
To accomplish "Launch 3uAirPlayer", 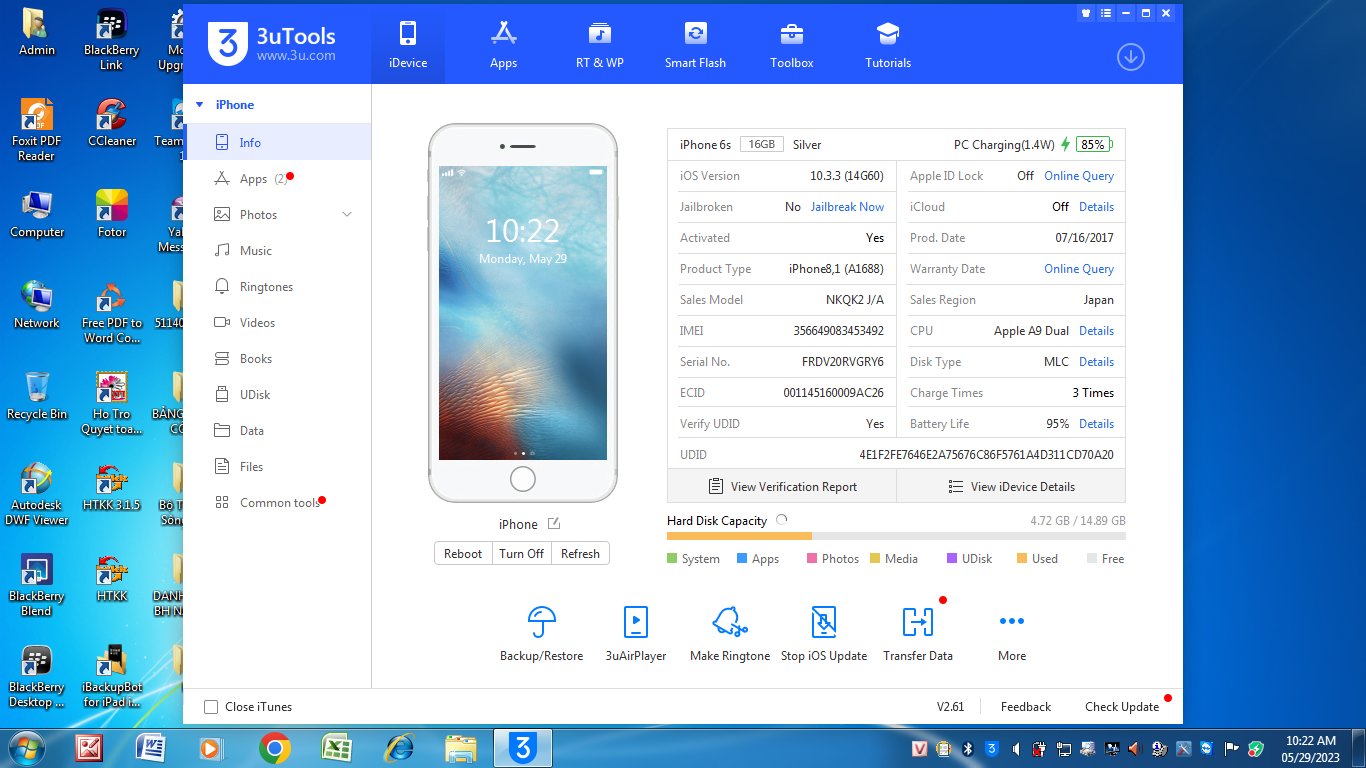I will click(x=635, y=623).
